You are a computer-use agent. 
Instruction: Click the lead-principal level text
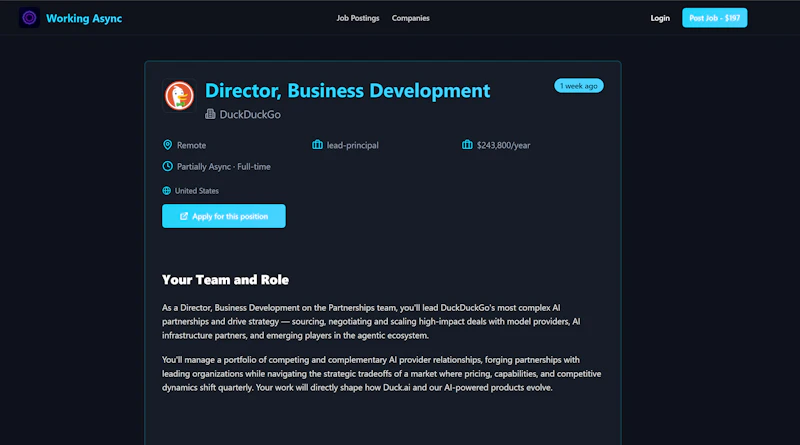(x=353, y=145)
